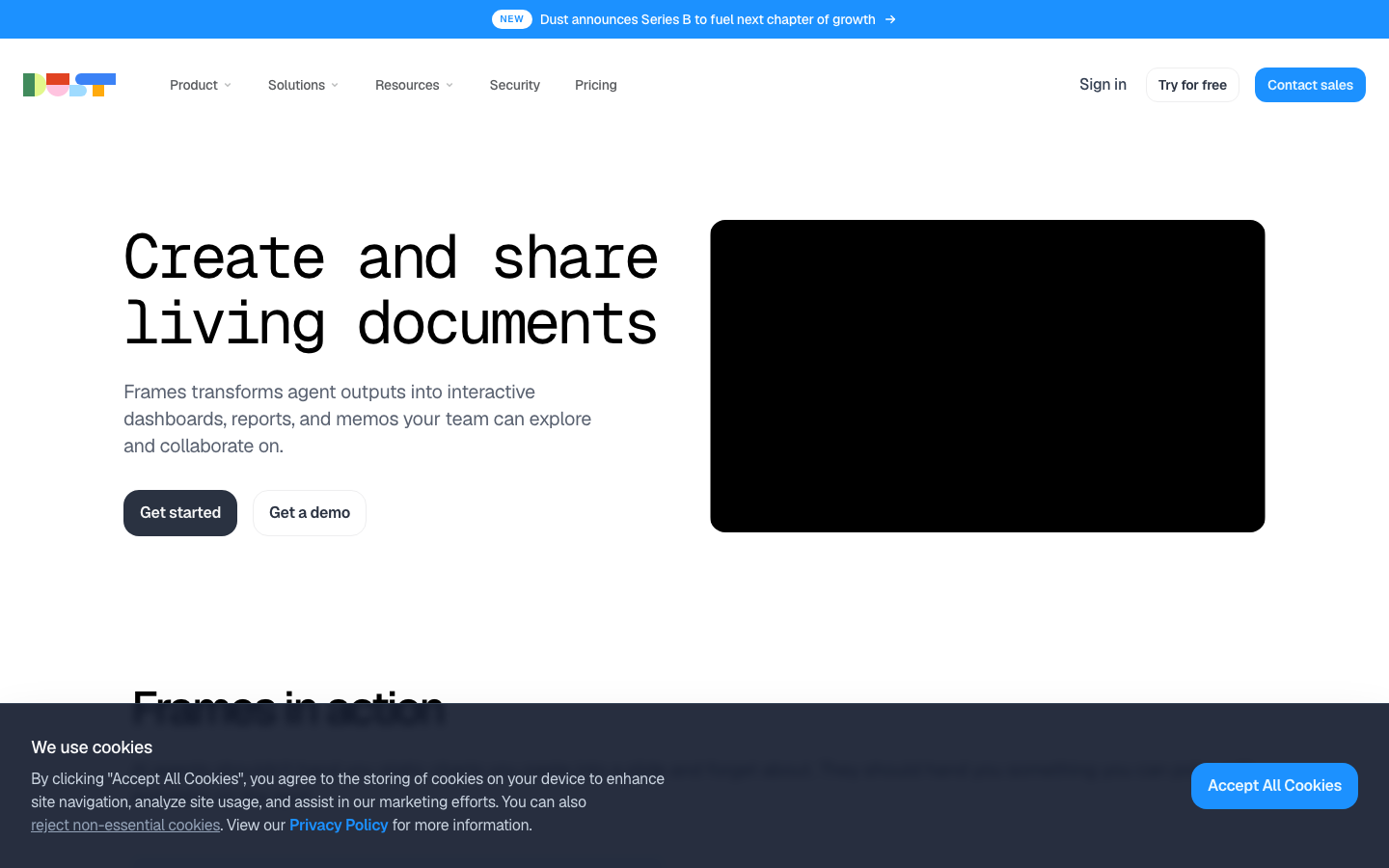Expand the Solutions dropdown chevron
Viewport: 1389px width, 868px height.
[335, 86]
